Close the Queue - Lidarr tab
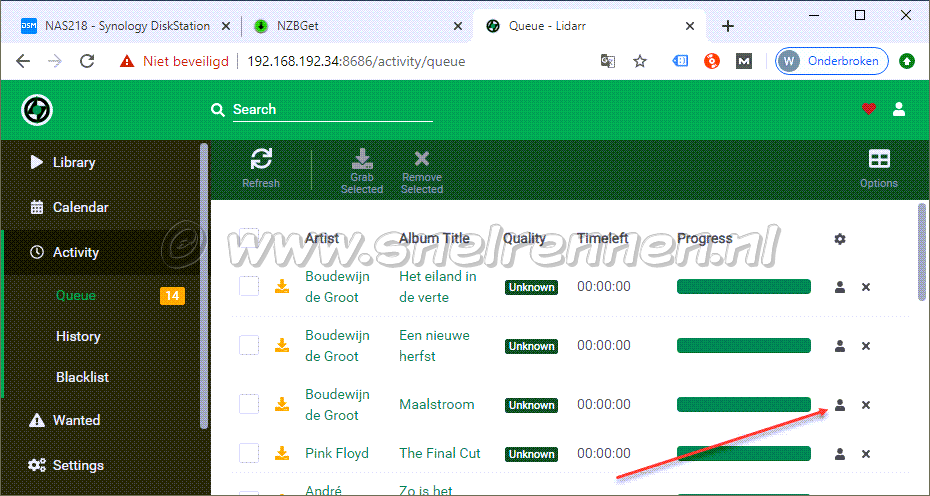Image resolution: width=930 pixels, height=496 pixels. pyautogui.click(x=690, y=26)
